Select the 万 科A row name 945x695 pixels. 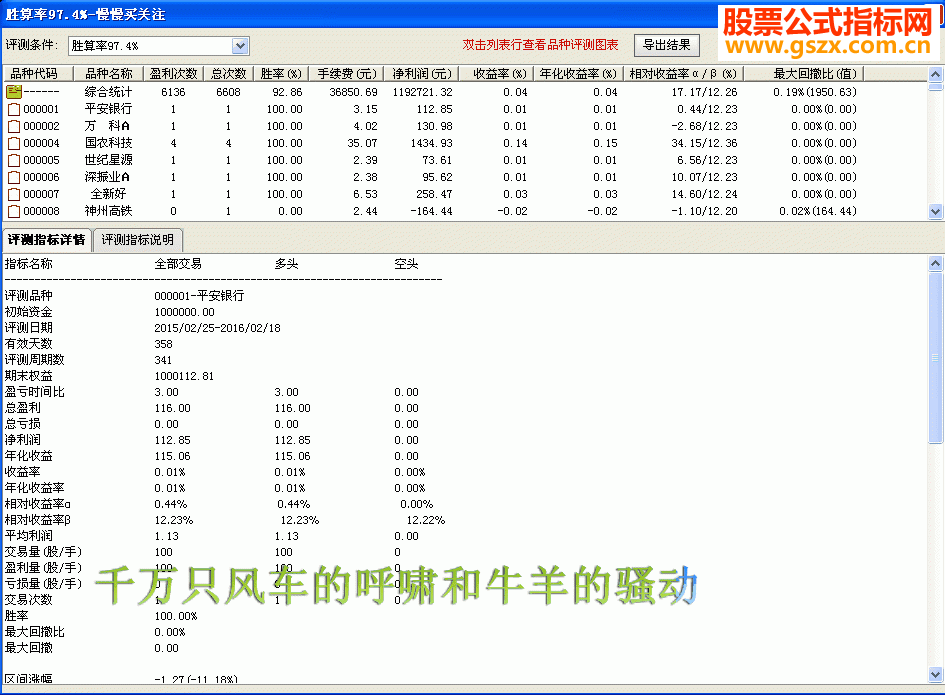(107, 126)
